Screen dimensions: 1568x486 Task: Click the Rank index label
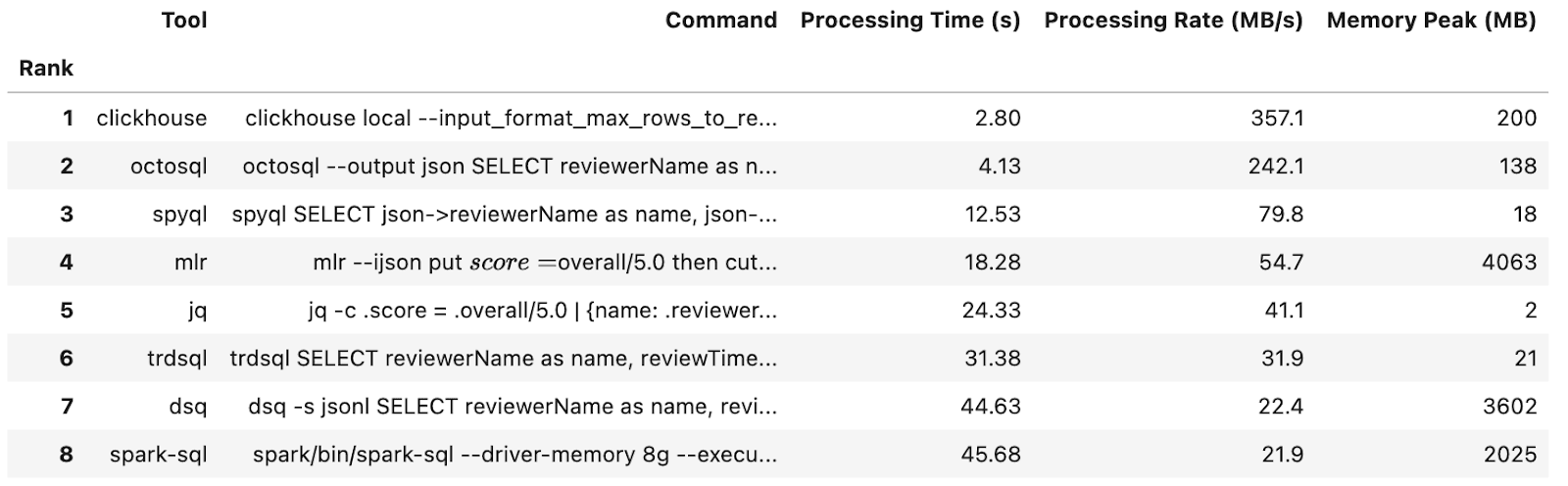46,69
